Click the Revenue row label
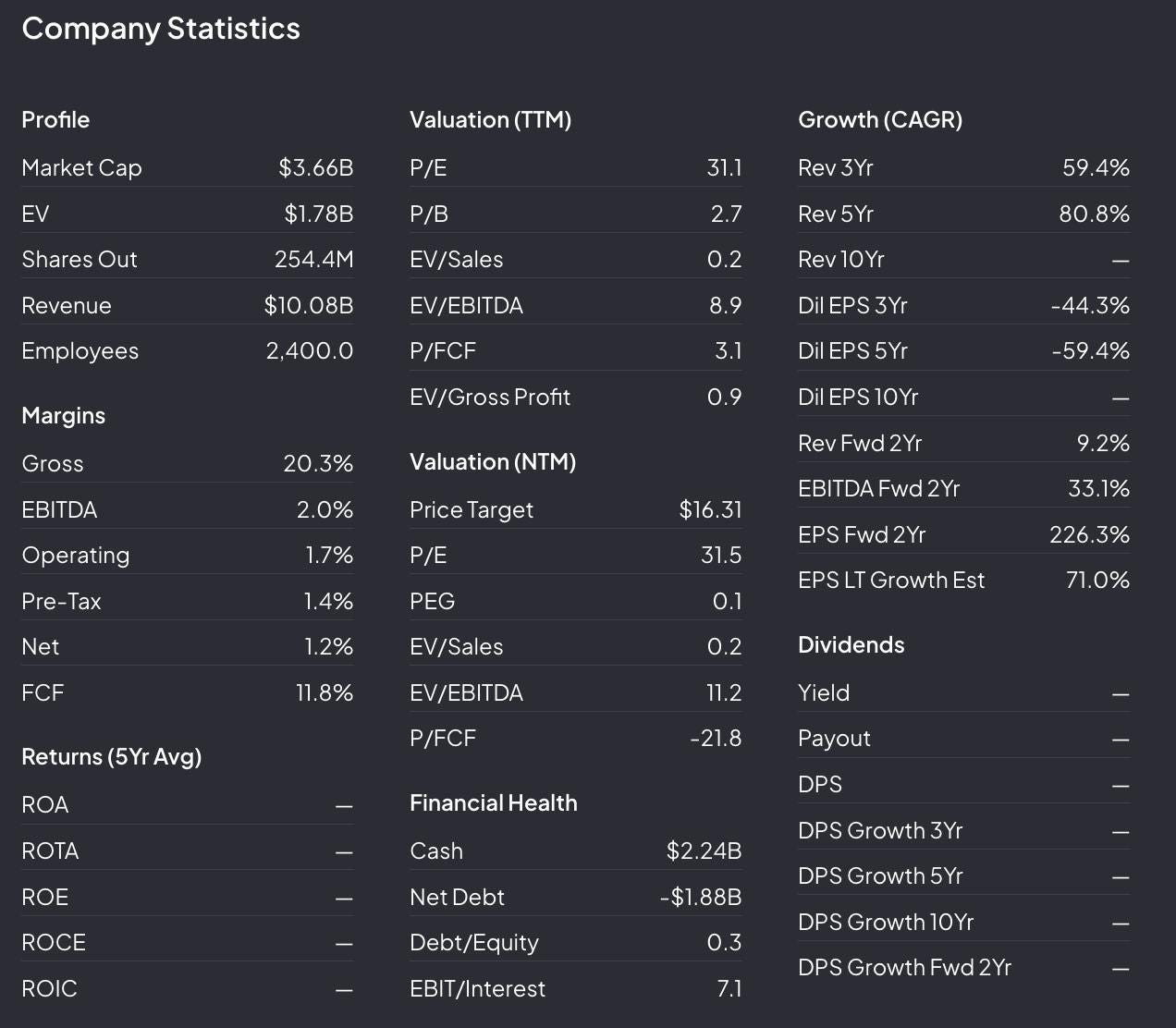Viewport: 1176px width, 1028px height. point(67,306)
